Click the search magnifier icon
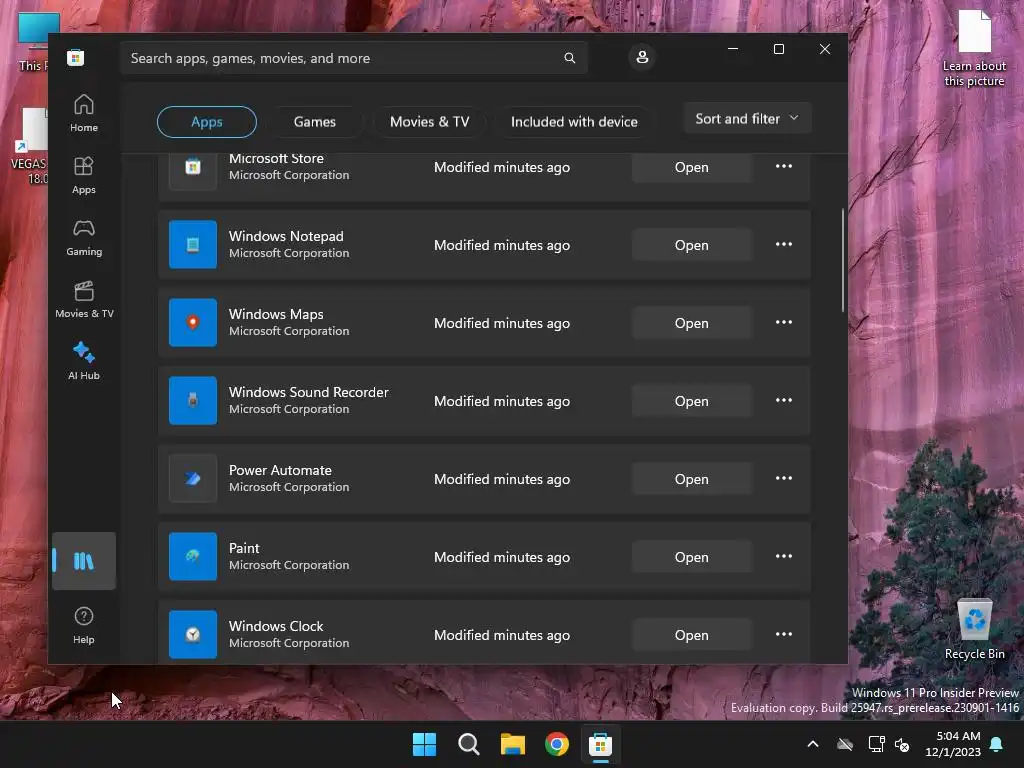 [x=569, y=58]
